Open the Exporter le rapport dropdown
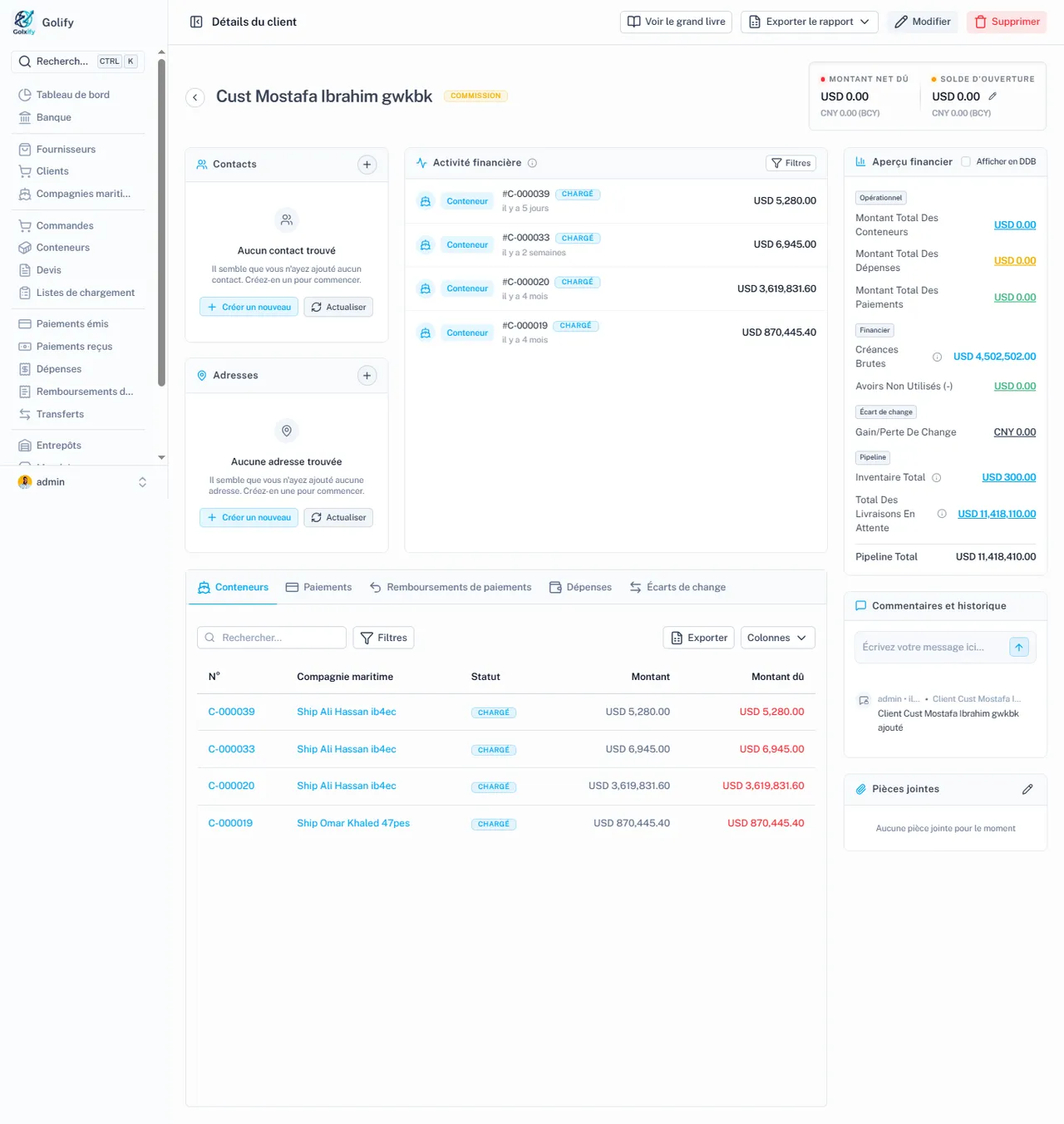Viewport: 1064px width, 1124px height. click(810, 22)
